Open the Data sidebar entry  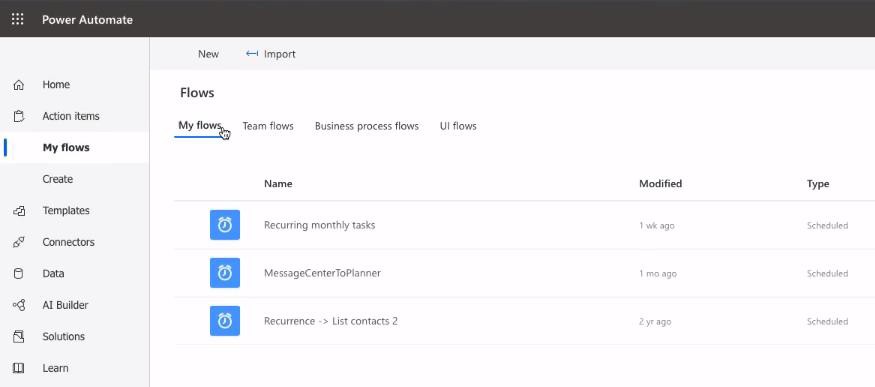pyautogui.click(x=53, y=274)
